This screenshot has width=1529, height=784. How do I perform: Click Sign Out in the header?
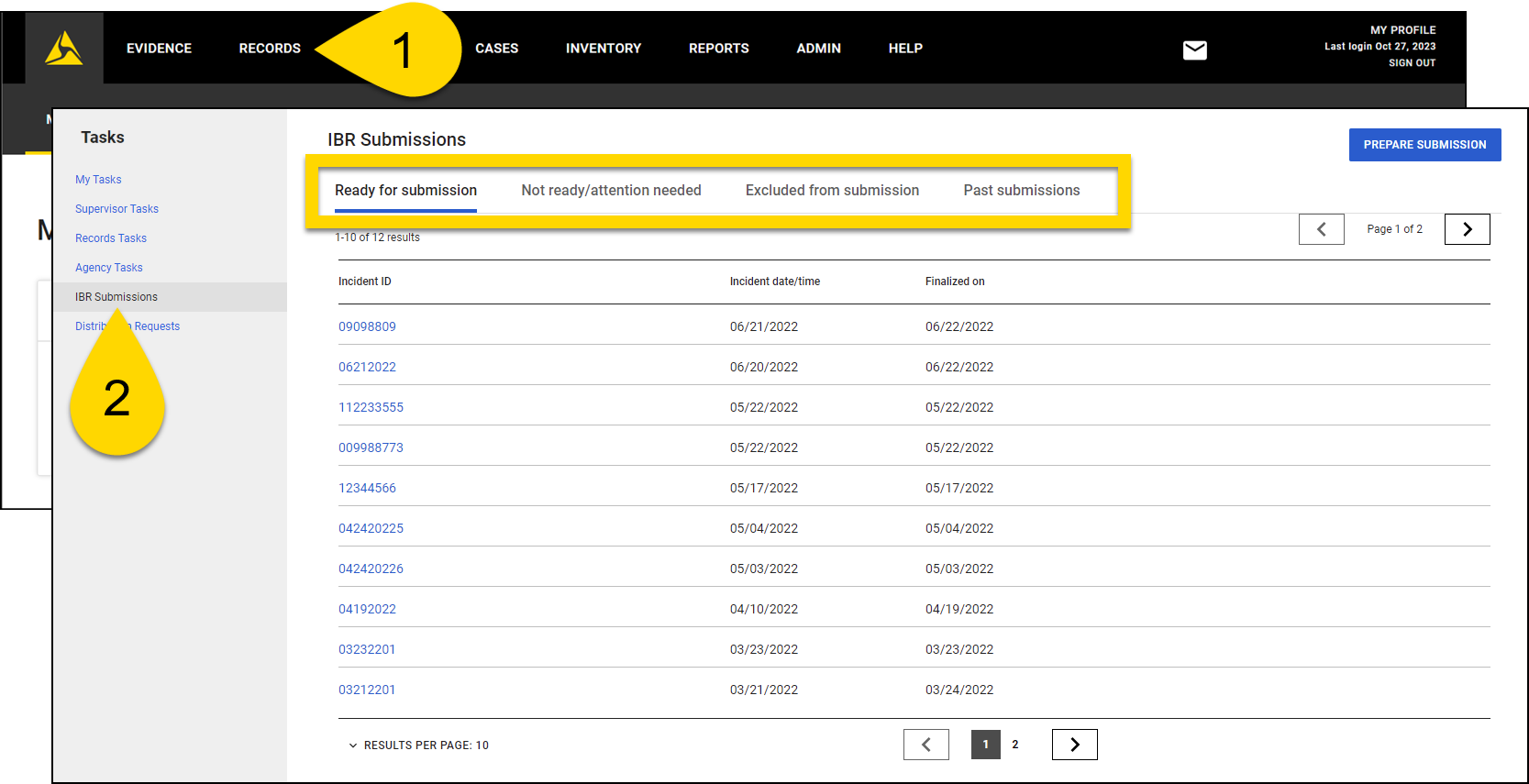coord(1412,63)
